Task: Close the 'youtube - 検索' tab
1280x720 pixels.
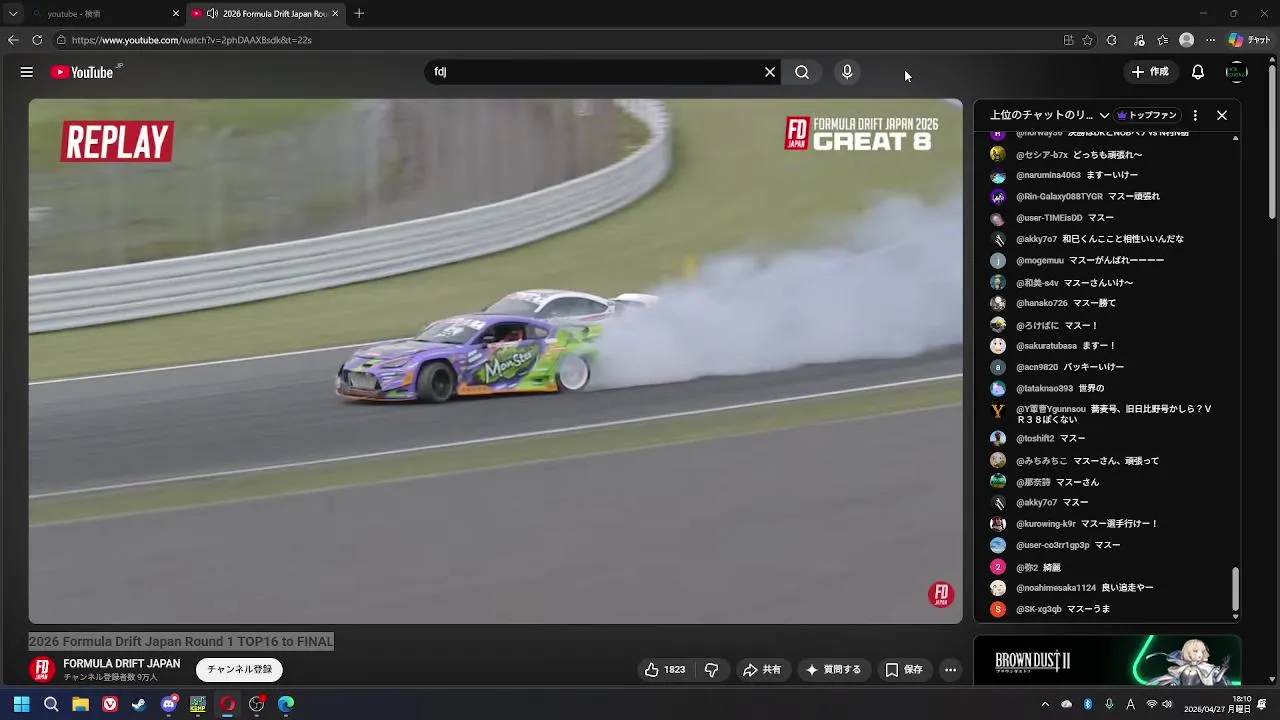Action: pos(176,14)
